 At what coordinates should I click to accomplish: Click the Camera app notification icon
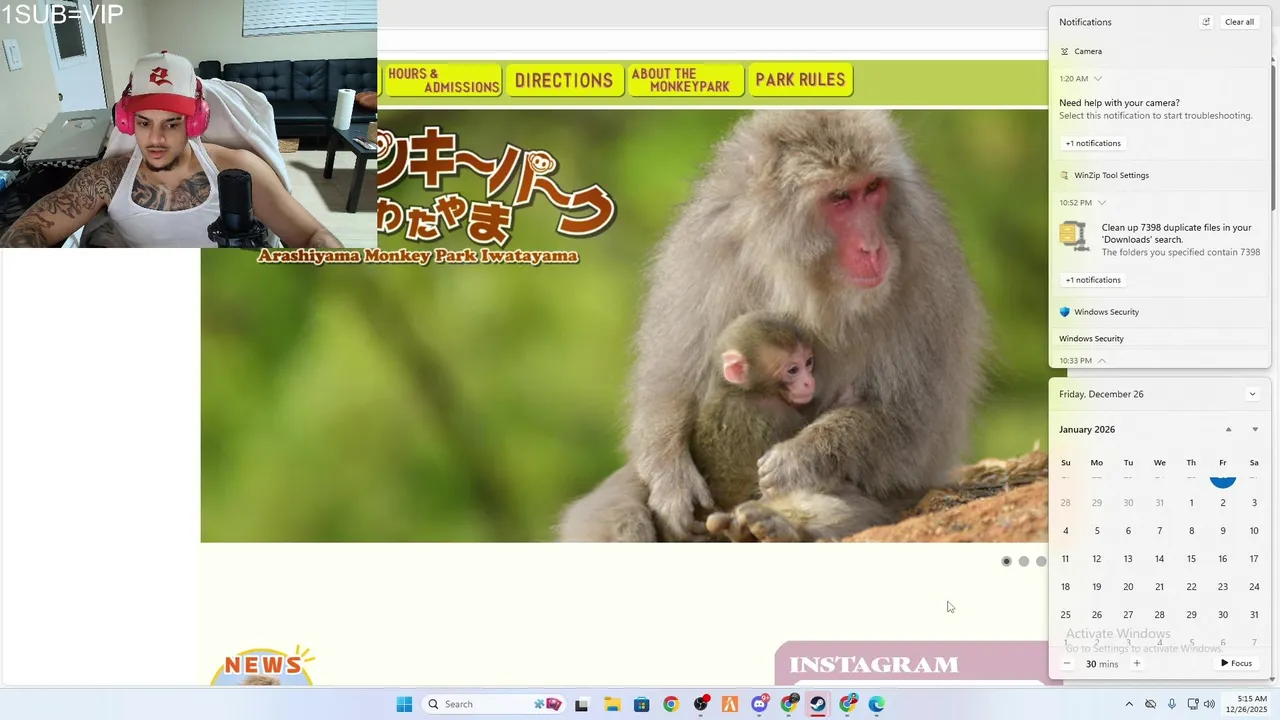[1064, 51]
